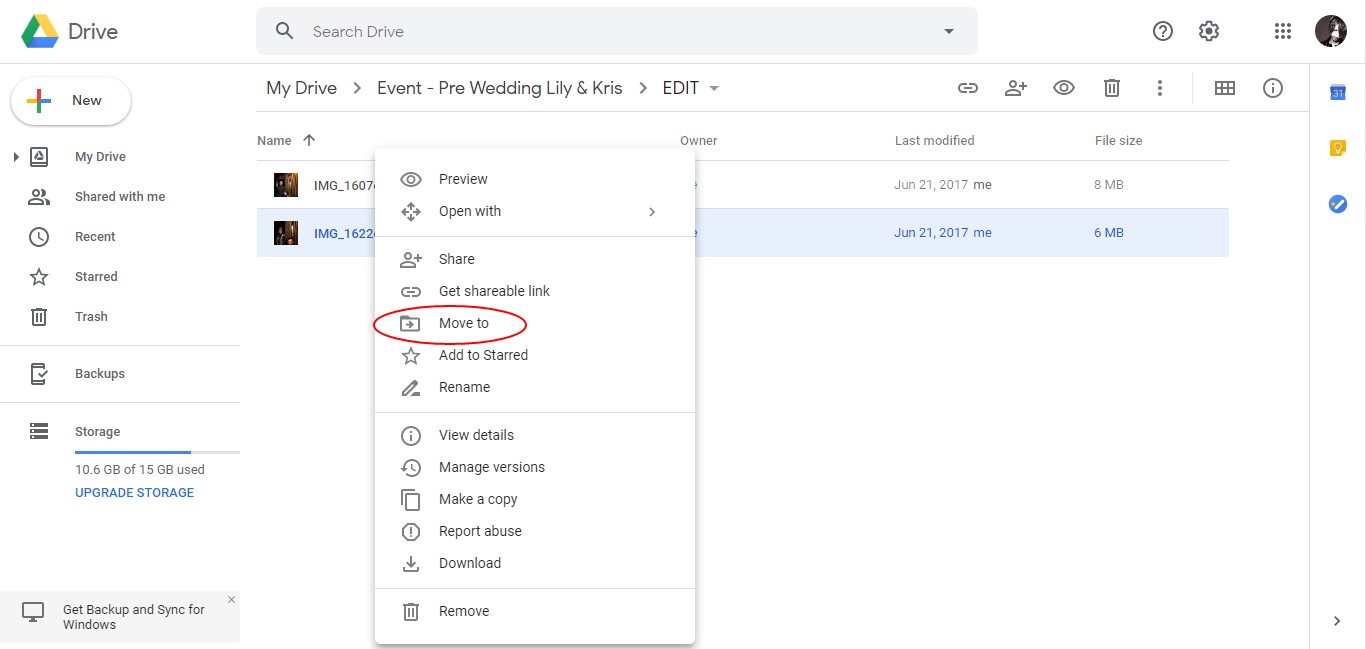Open more actions with the three-dot icon
The height and width of the screenshot is (649, 1366).
[x=1159, y=88]
